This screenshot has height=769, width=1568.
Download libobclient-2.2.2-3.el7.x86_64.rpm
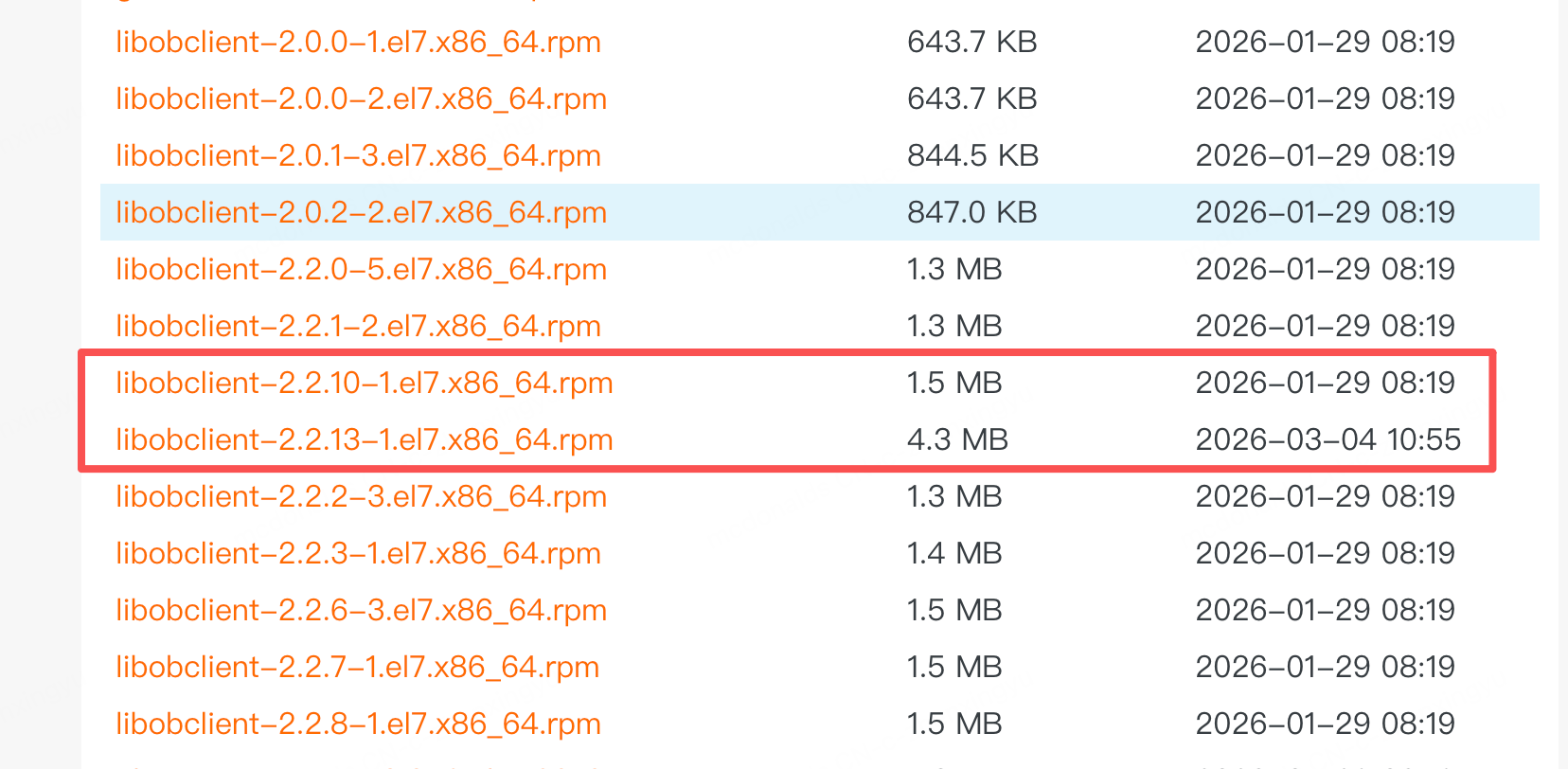coord(361,496)
